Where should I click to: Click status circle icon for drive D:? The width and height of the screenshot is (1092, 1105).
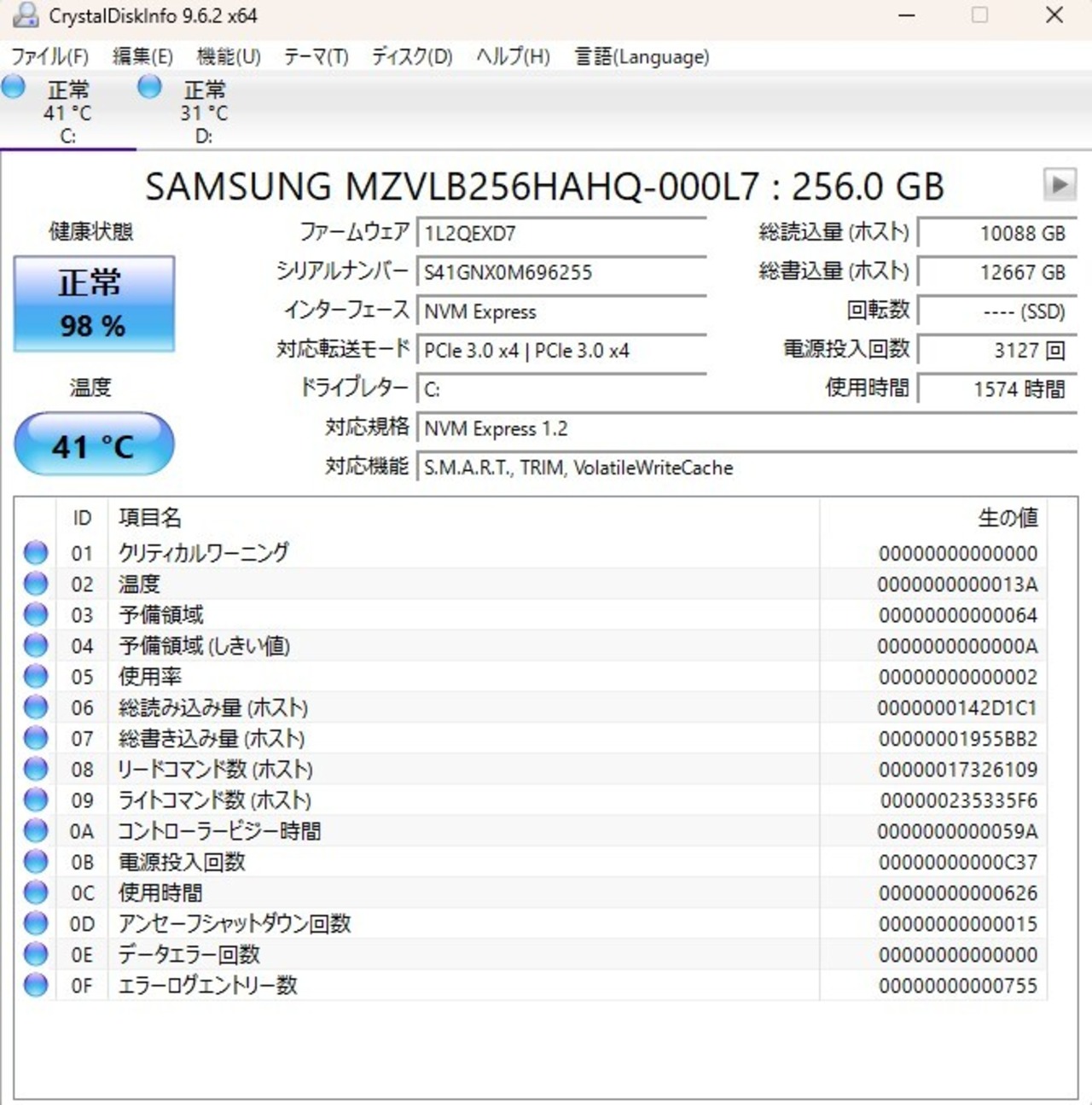149,86
